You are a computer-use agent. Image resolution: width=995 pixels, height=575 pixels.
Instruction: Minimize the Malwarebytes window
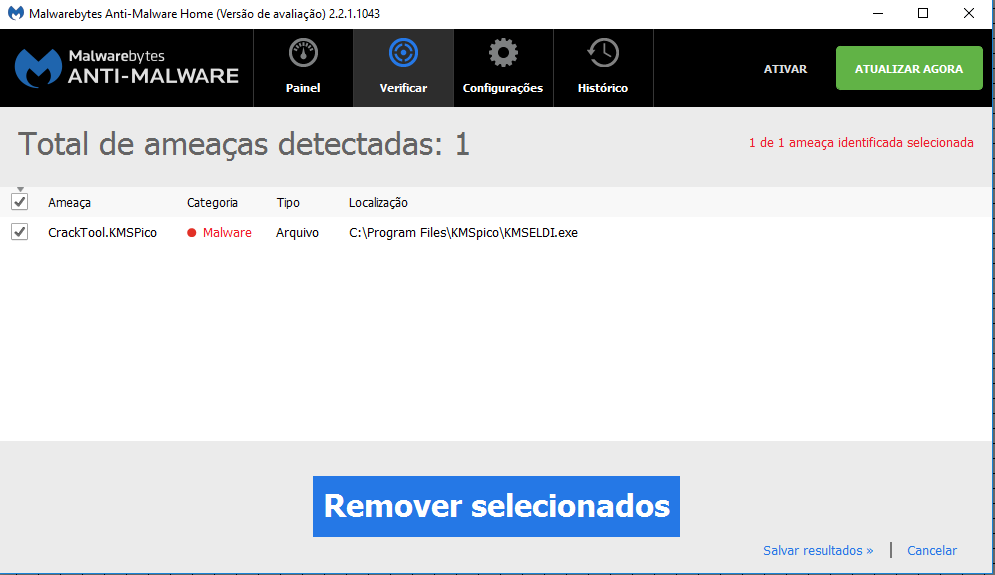pos(878,13)
